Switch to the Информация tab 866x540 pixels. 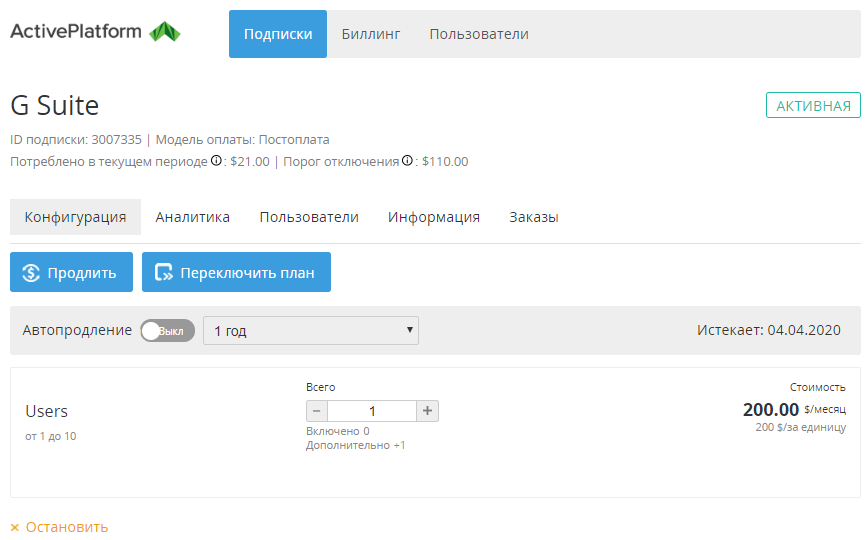pyautogui.click(x=434, y=217)
